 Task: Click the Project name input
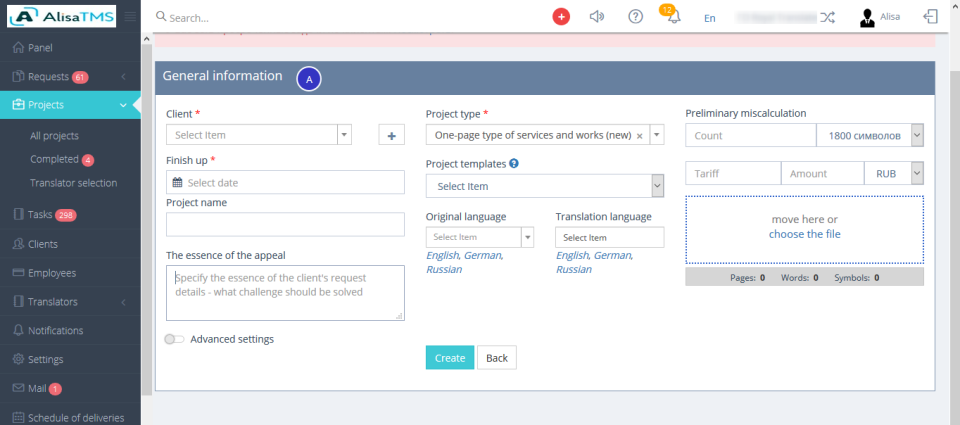pos(285,225)
